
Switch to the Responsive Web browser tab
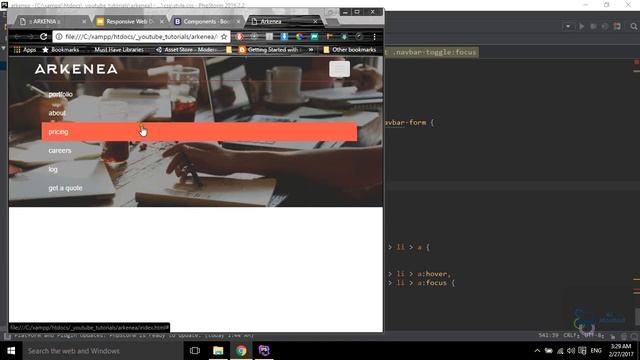[x=130, y=21]
